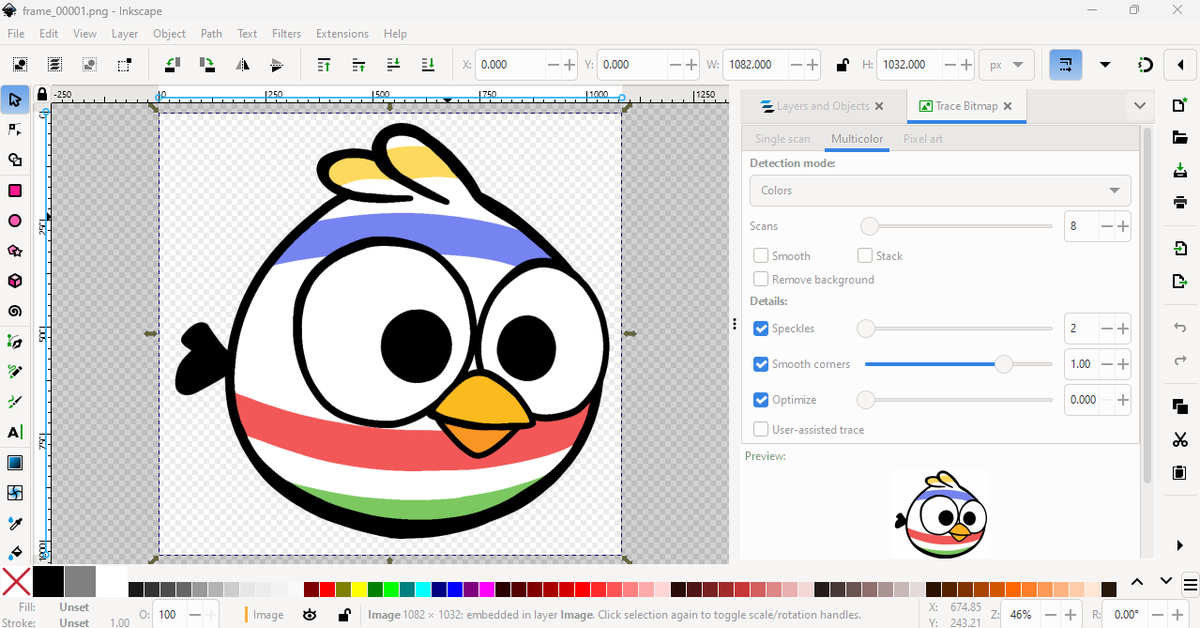
Task: Click the Save document icon
Action: (x=1180, y=172)
